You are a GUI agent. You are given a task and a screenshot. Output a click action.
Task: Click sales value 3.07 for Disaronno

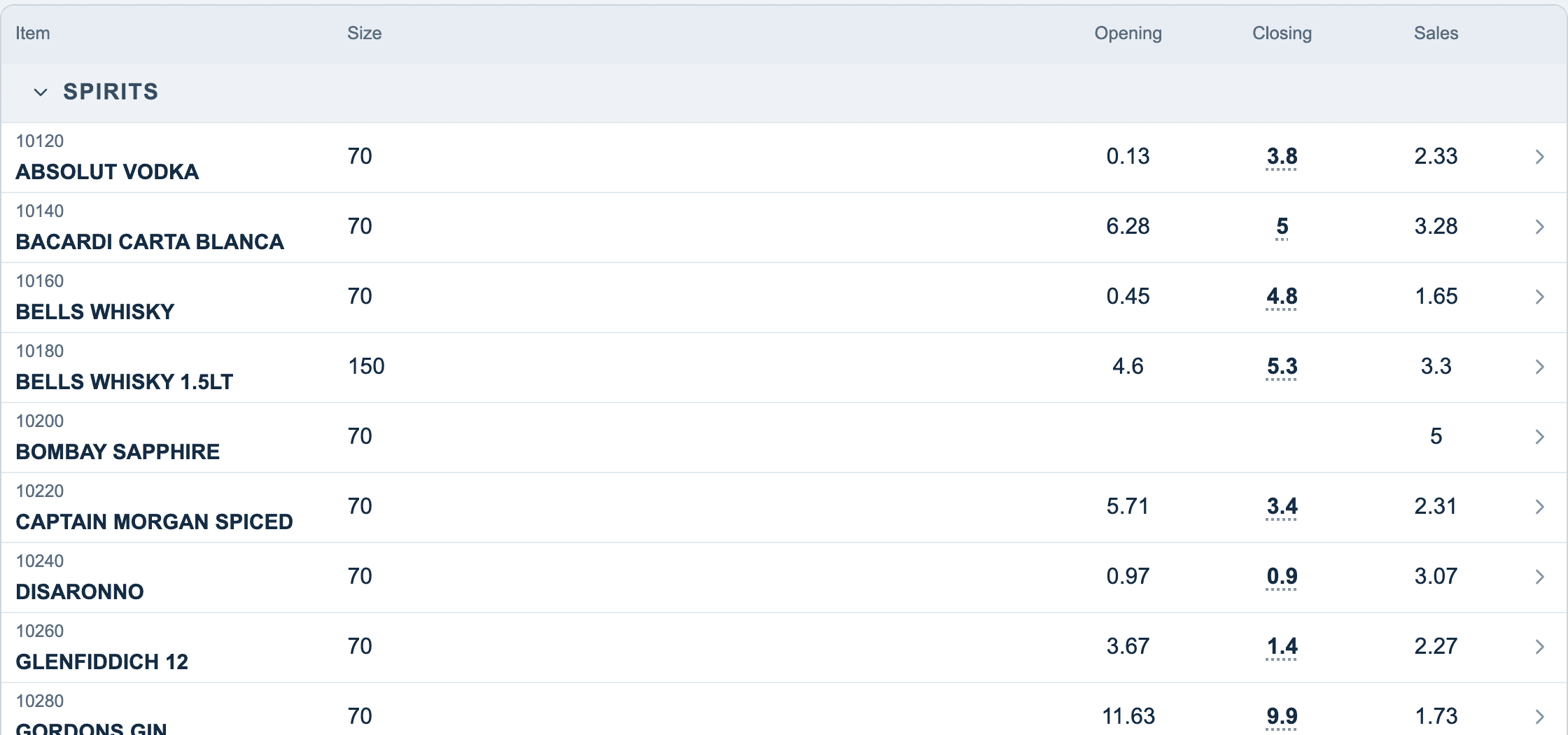[x=1436, y=576]
